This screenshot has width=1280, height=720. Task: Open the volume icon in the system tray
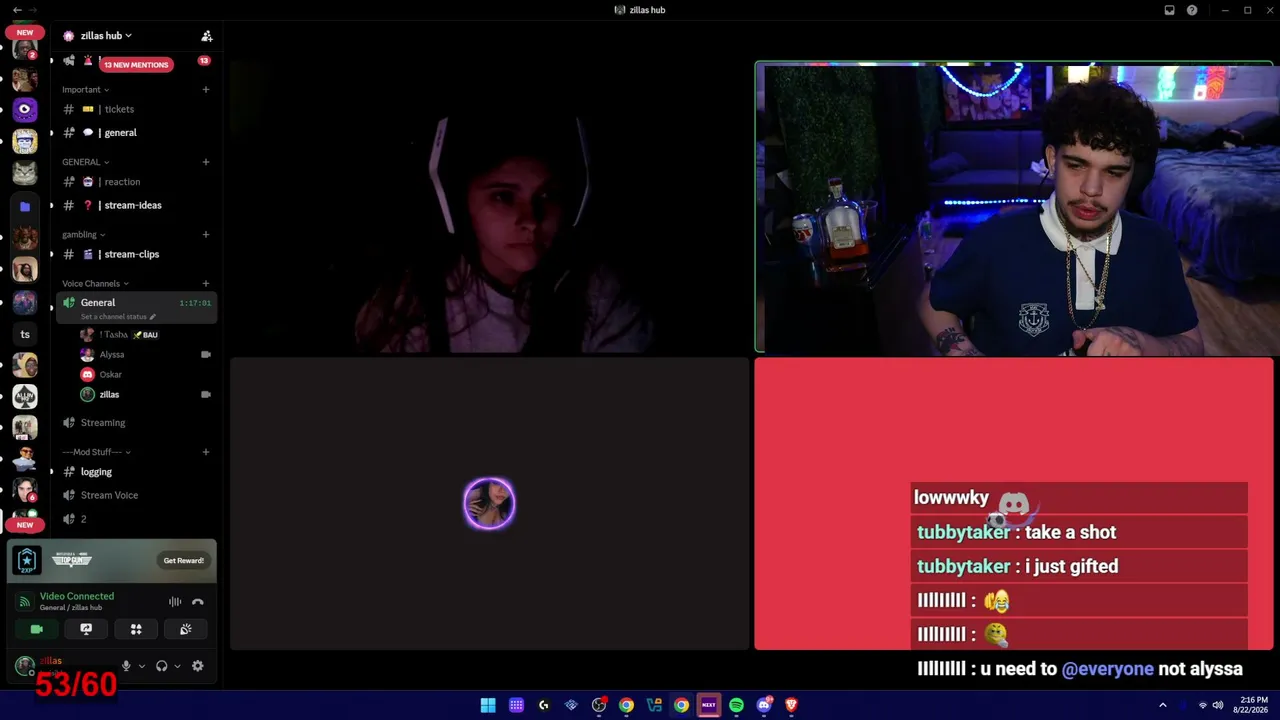1217,705
